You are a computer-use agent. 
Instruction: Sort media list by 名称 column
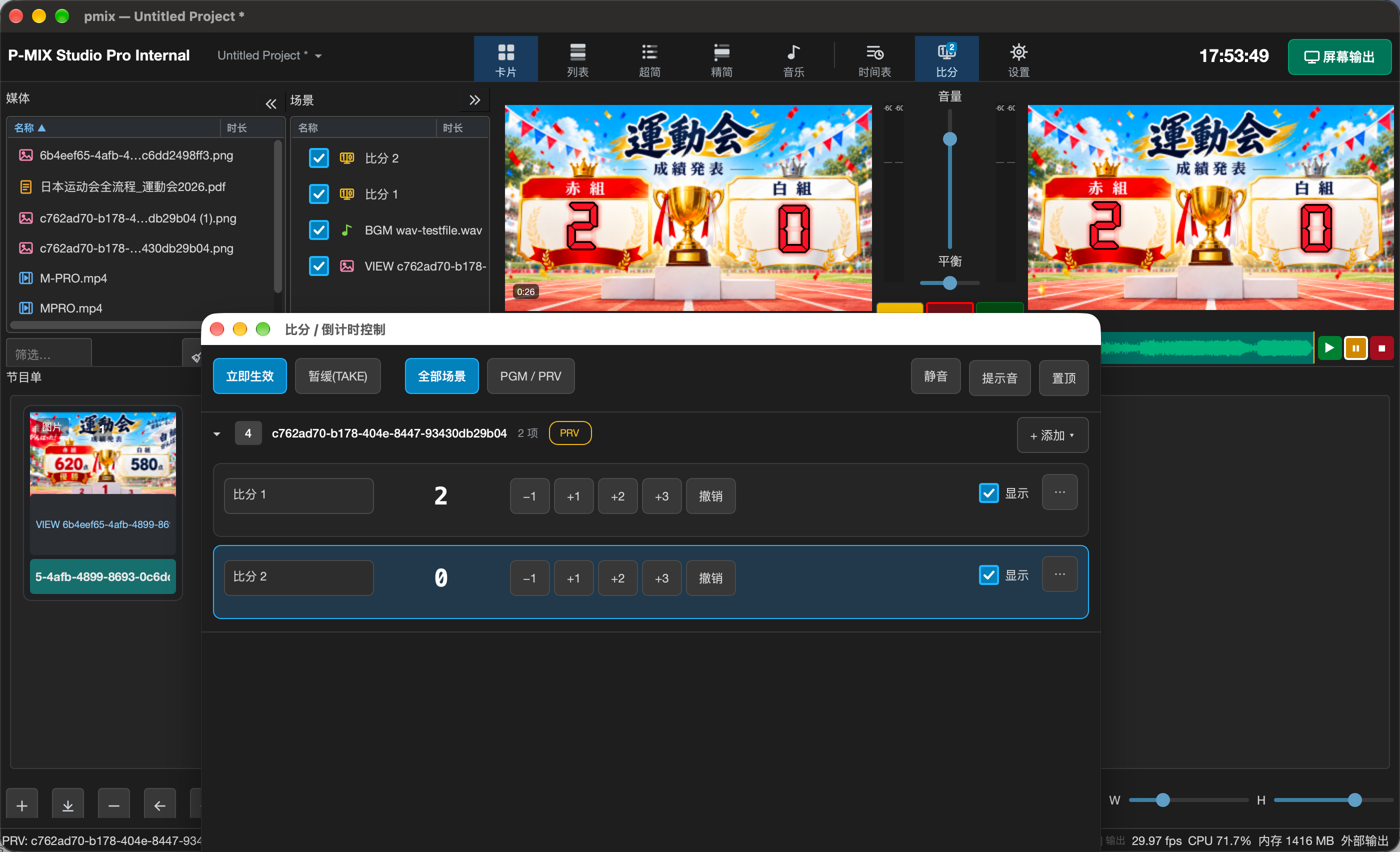click(x=112, y=128)
